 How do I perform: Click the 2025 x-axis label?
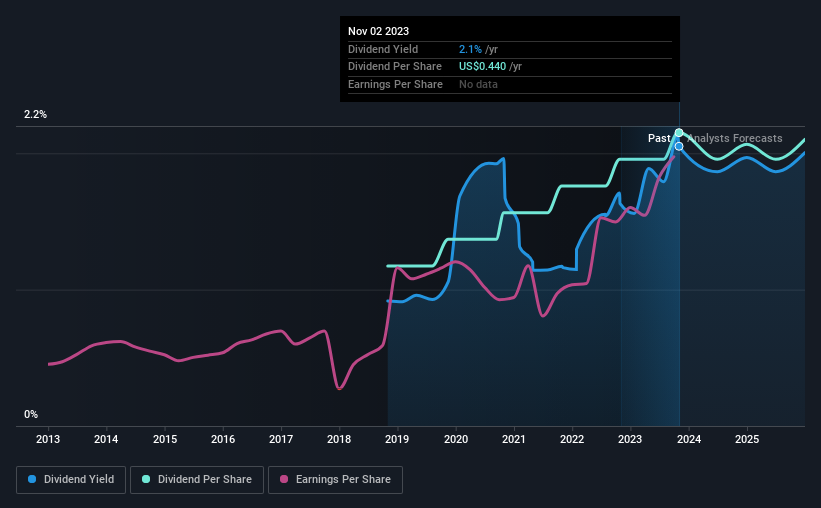point(747,439)
